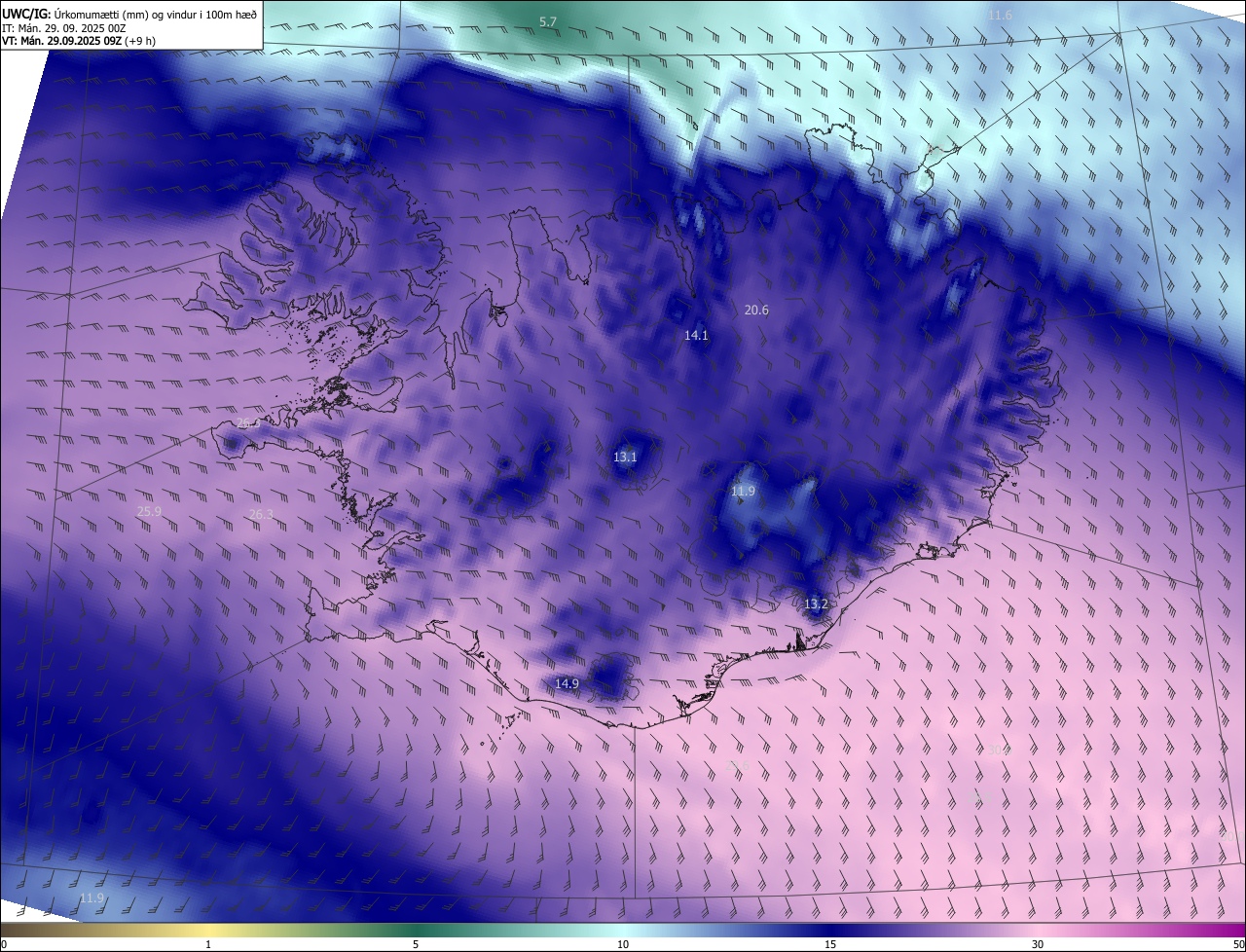Click the colorbar tick label 1
Viewport: 1246px width, 952px height.
(x=208, y=944)
